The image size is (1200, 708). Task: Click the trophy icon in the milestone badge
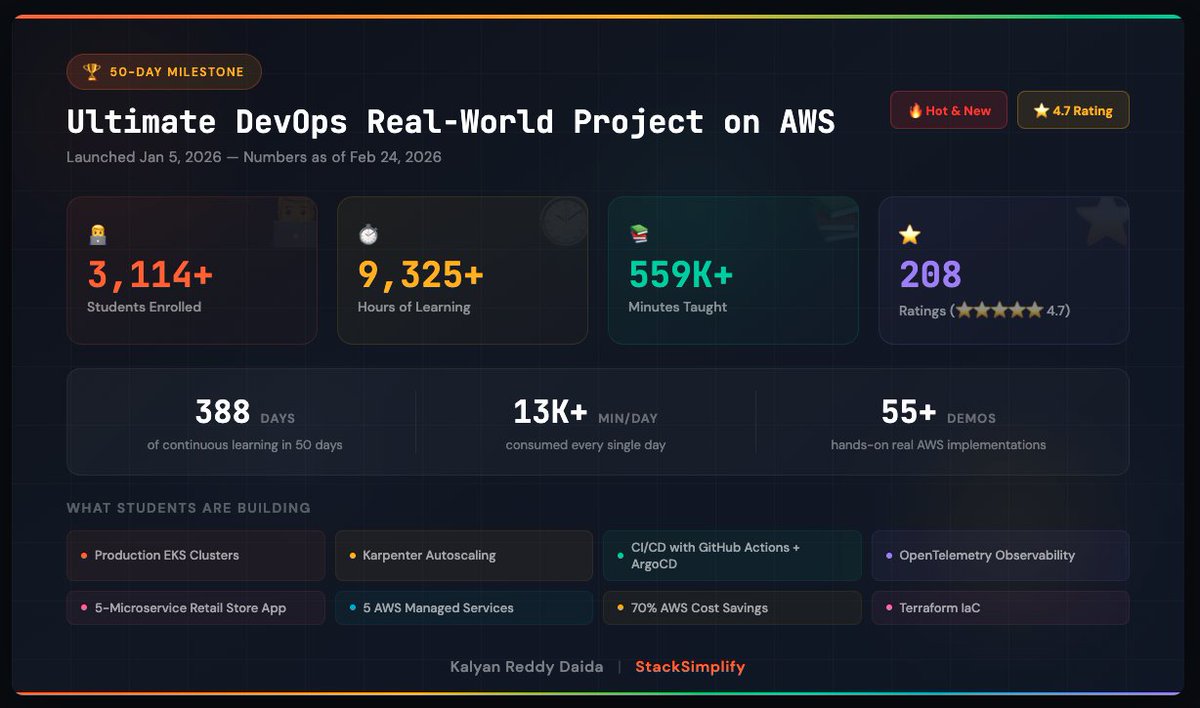[x=92, y=72]
